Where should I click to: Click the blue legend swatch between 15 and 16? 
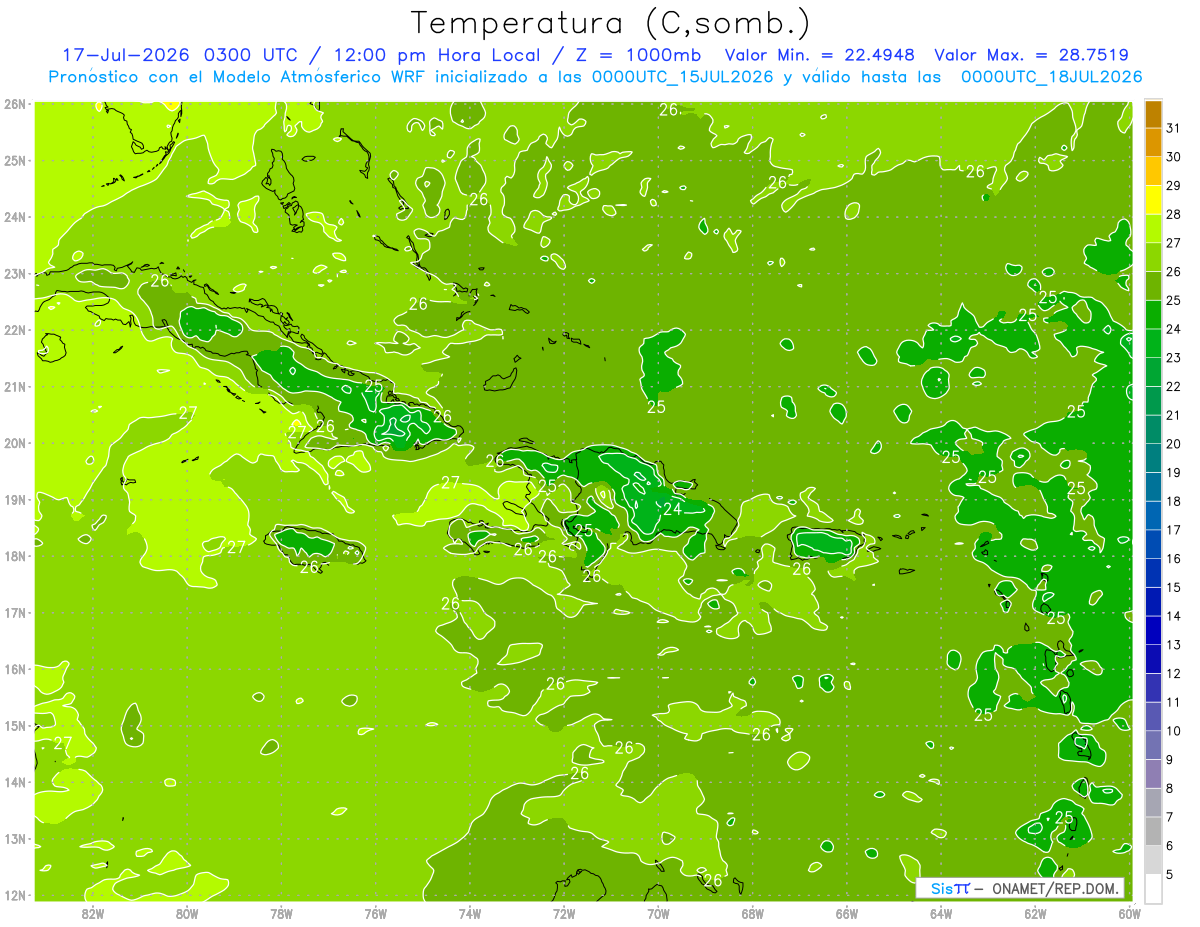(1153, 573)
